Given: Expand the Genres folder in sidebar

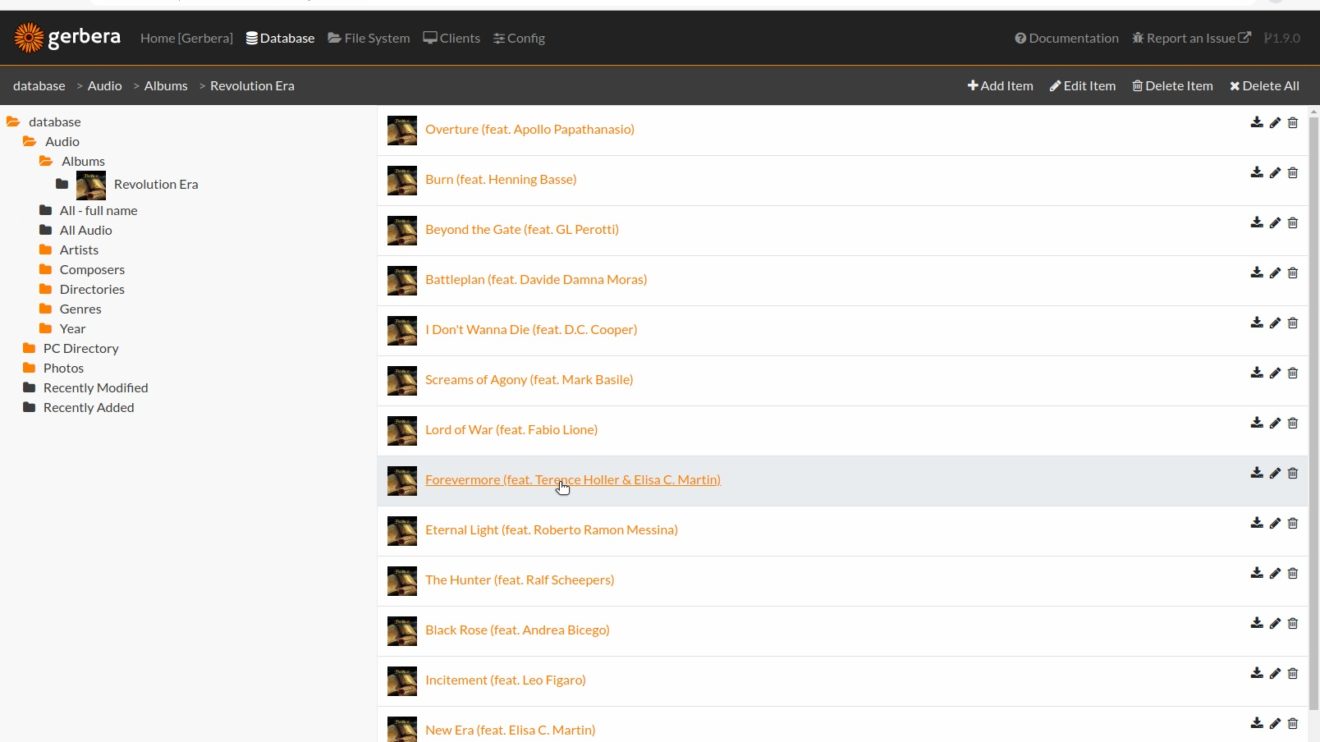Looking at the screenshot, I should tap(45, 309).
